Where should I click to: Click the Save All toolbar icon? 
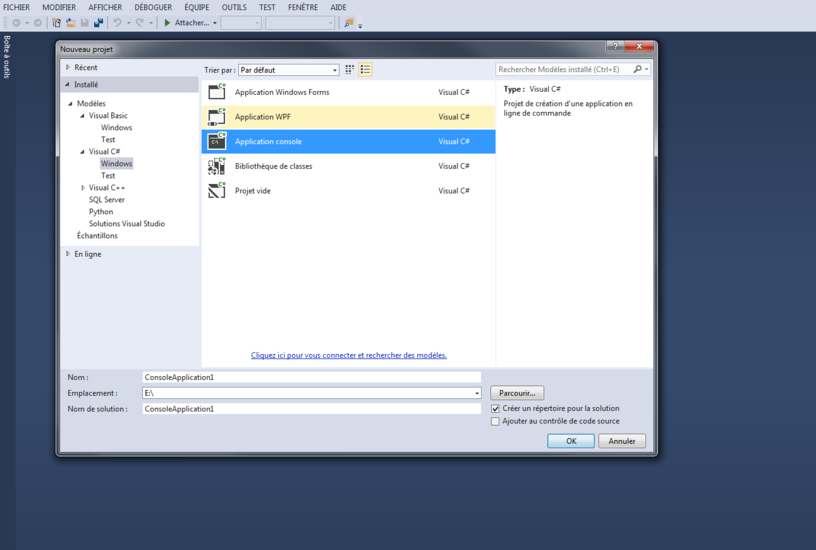(x=98, y=23)
